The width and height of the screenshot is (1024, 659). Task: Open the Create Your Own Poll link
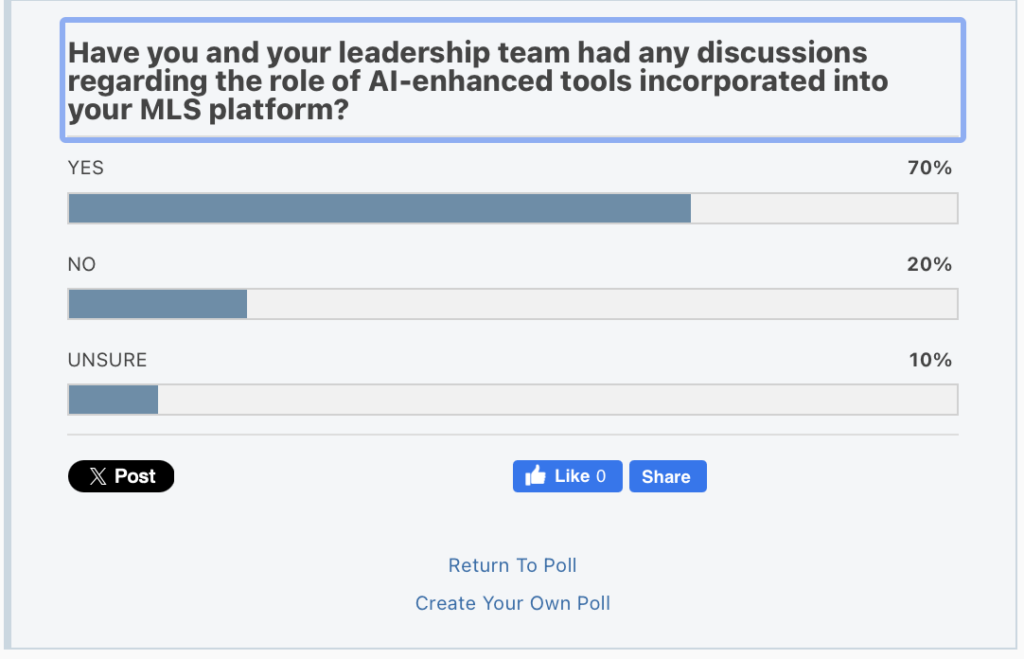pos(512,603)
